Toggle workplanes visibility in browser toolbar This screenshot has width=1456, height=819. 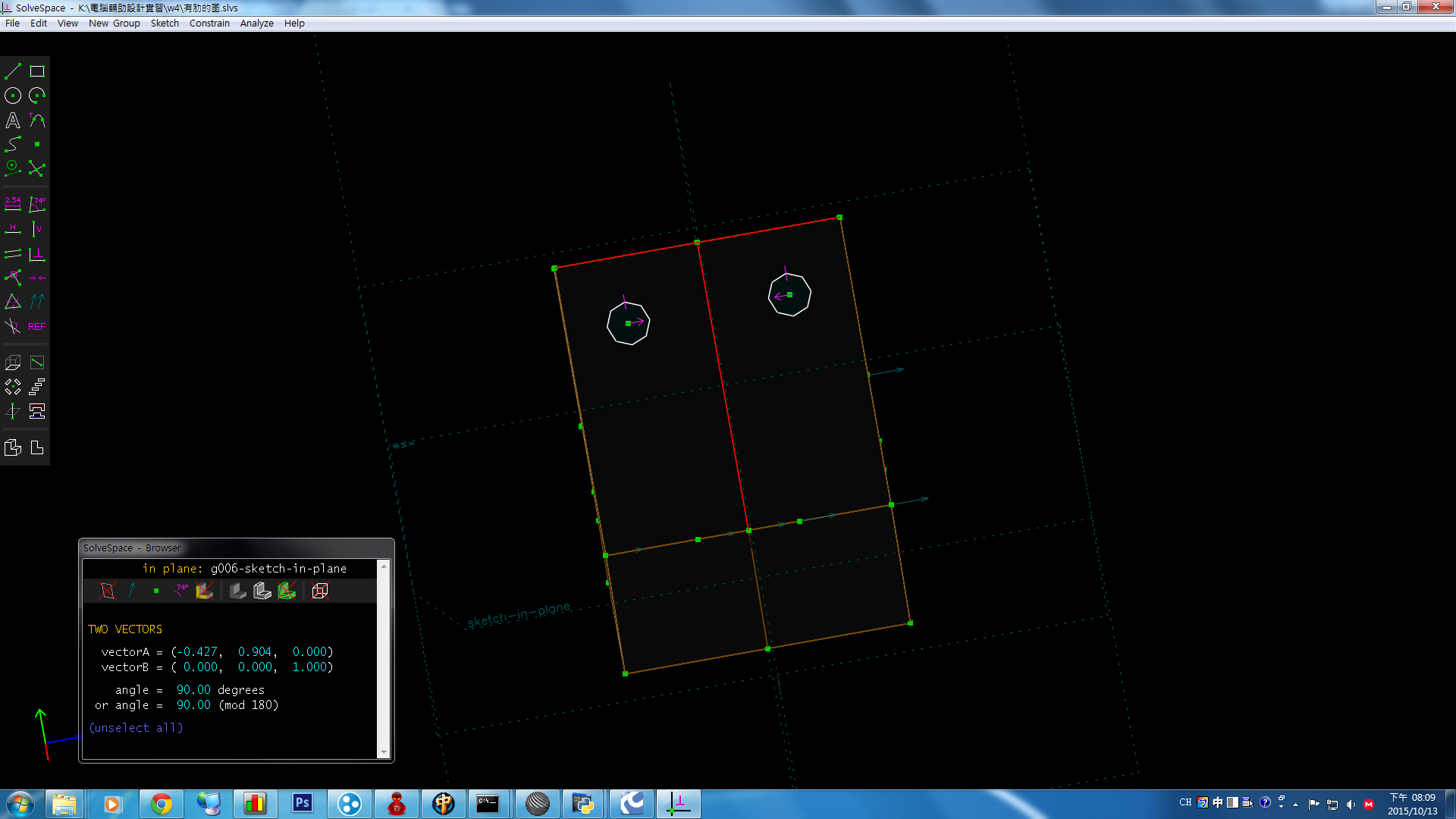(x=108, y=591)
